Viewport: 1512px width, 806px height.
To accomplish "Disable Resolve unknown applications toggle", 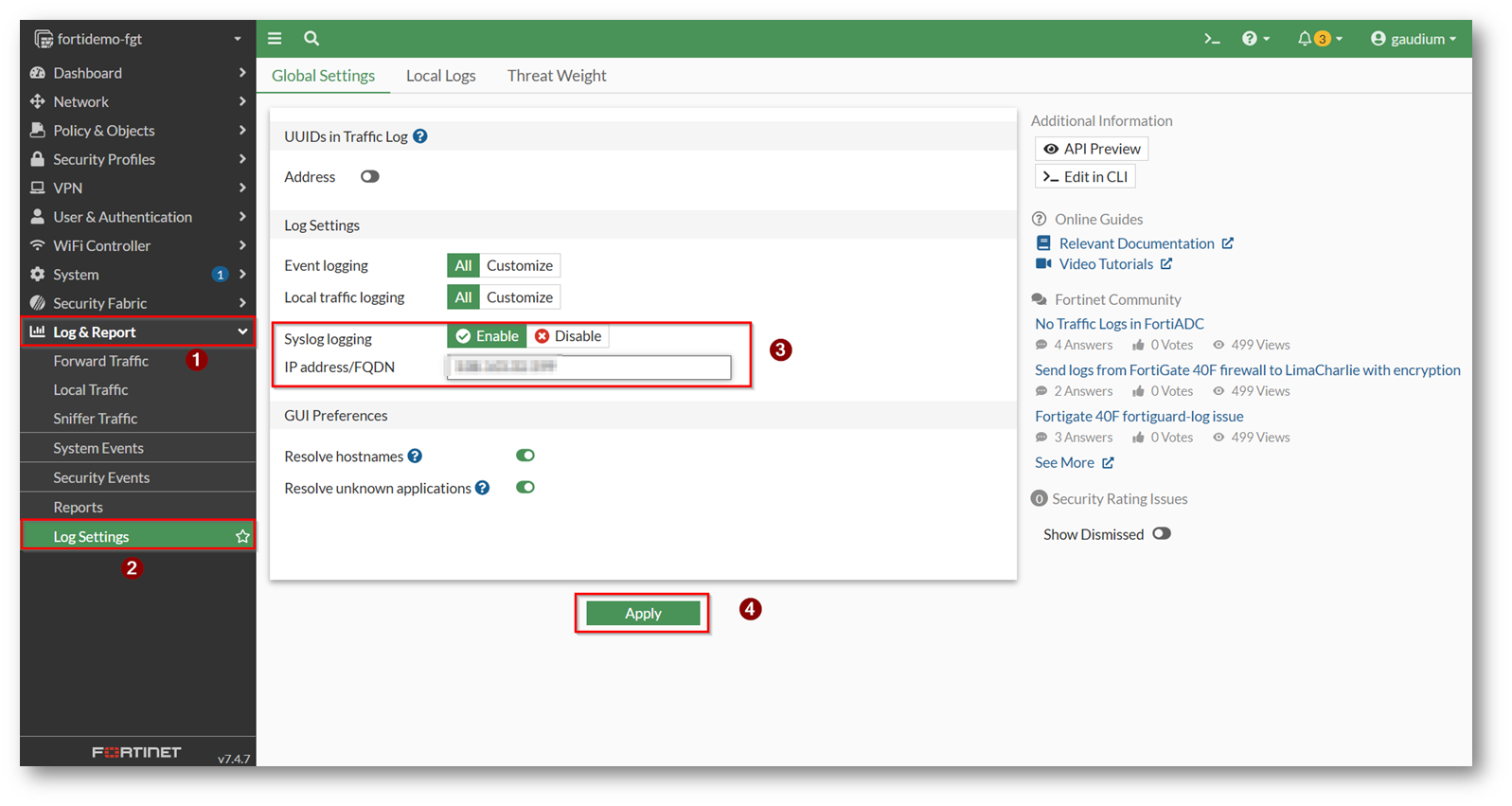I will tap(525, 488).
